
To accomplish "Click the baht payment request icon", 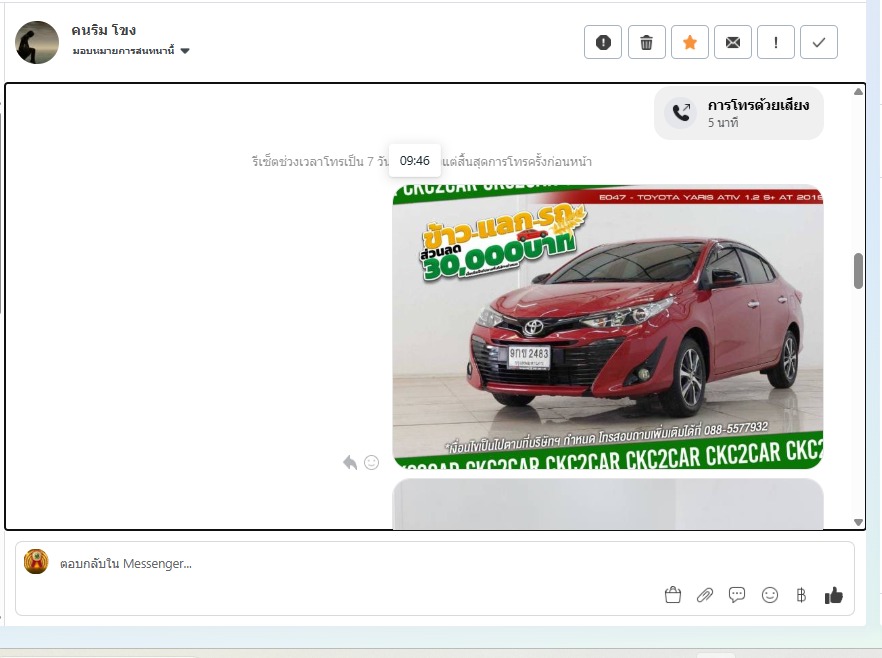I will click(801, 595).
